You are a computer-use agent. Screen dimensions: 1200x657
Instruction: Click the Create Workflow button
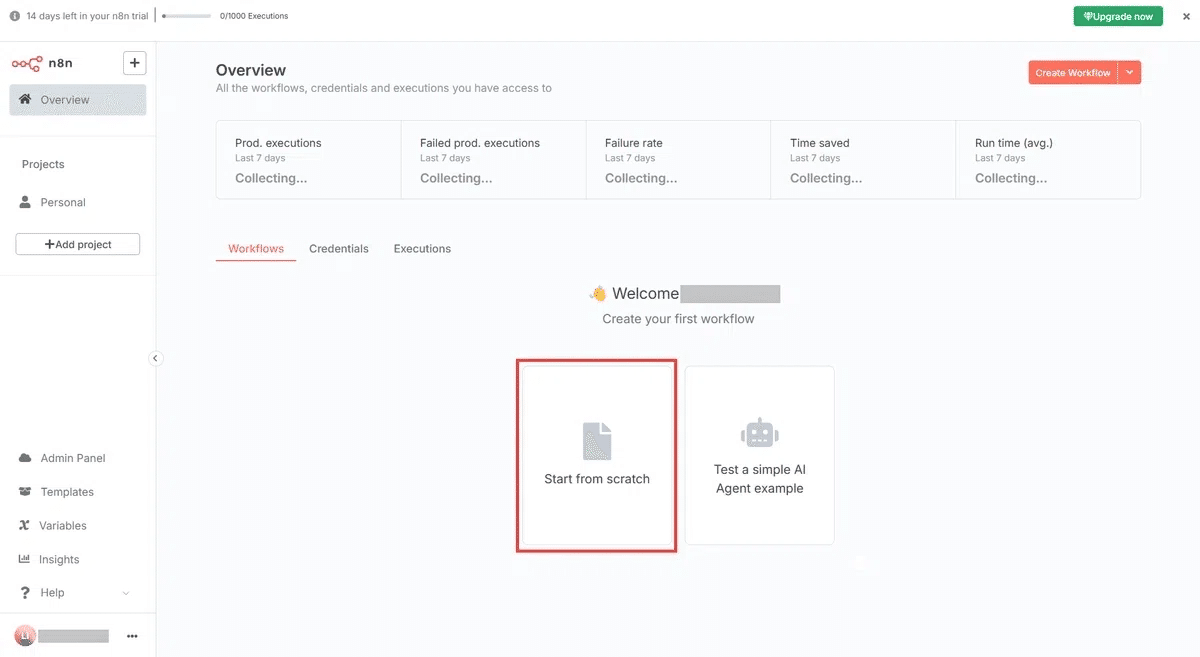click(x=1072, y=73)
